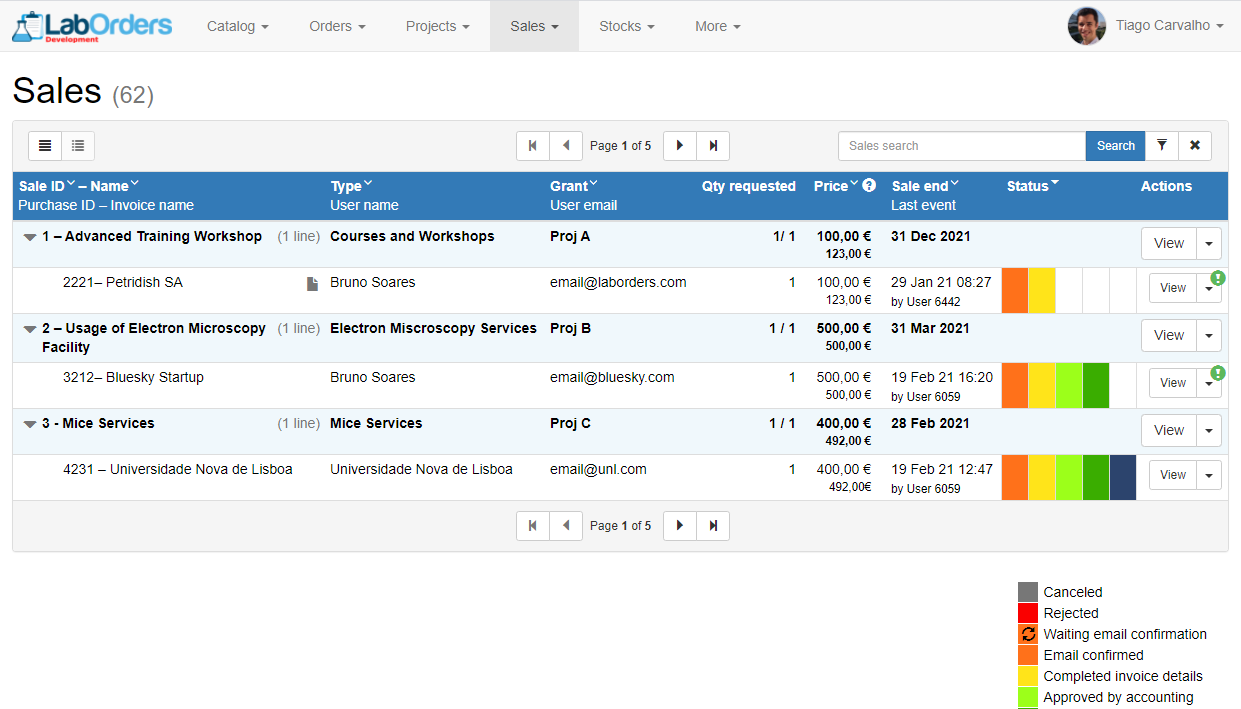Click the Price help question mark icon
The width and height of the screenshot is (1241, 709).
869,185
